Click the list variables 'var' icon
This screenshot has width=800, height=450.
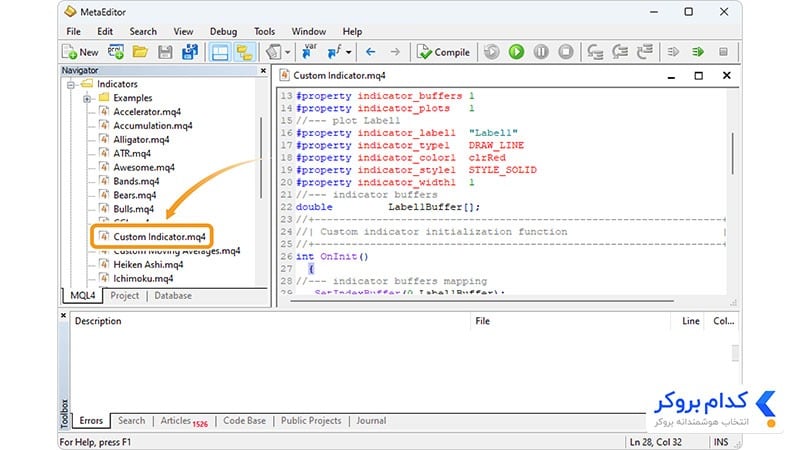click(309, 52)
